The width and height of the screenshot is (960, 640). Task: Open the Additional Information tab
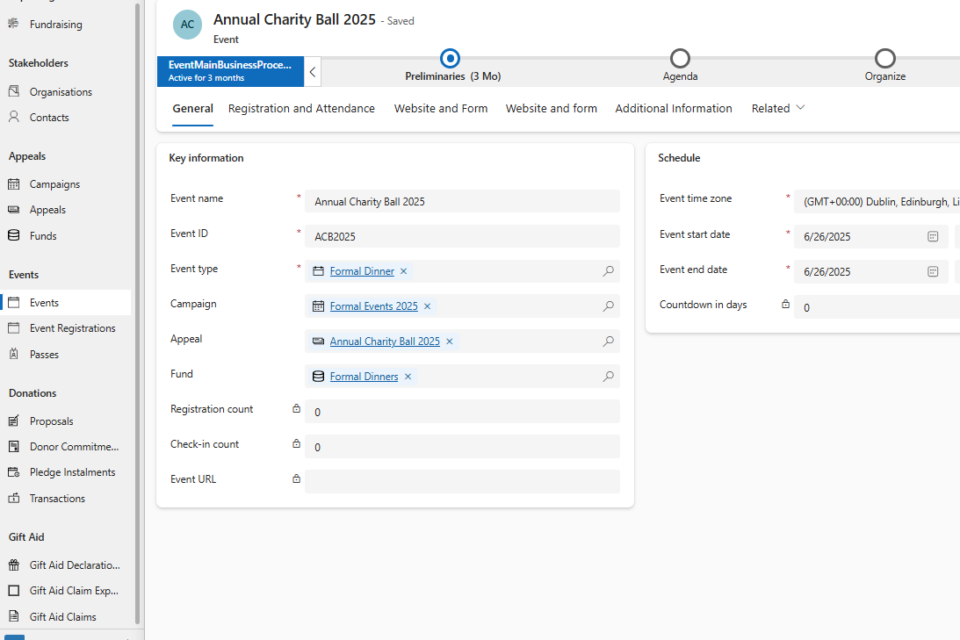(x=673, y=108)
